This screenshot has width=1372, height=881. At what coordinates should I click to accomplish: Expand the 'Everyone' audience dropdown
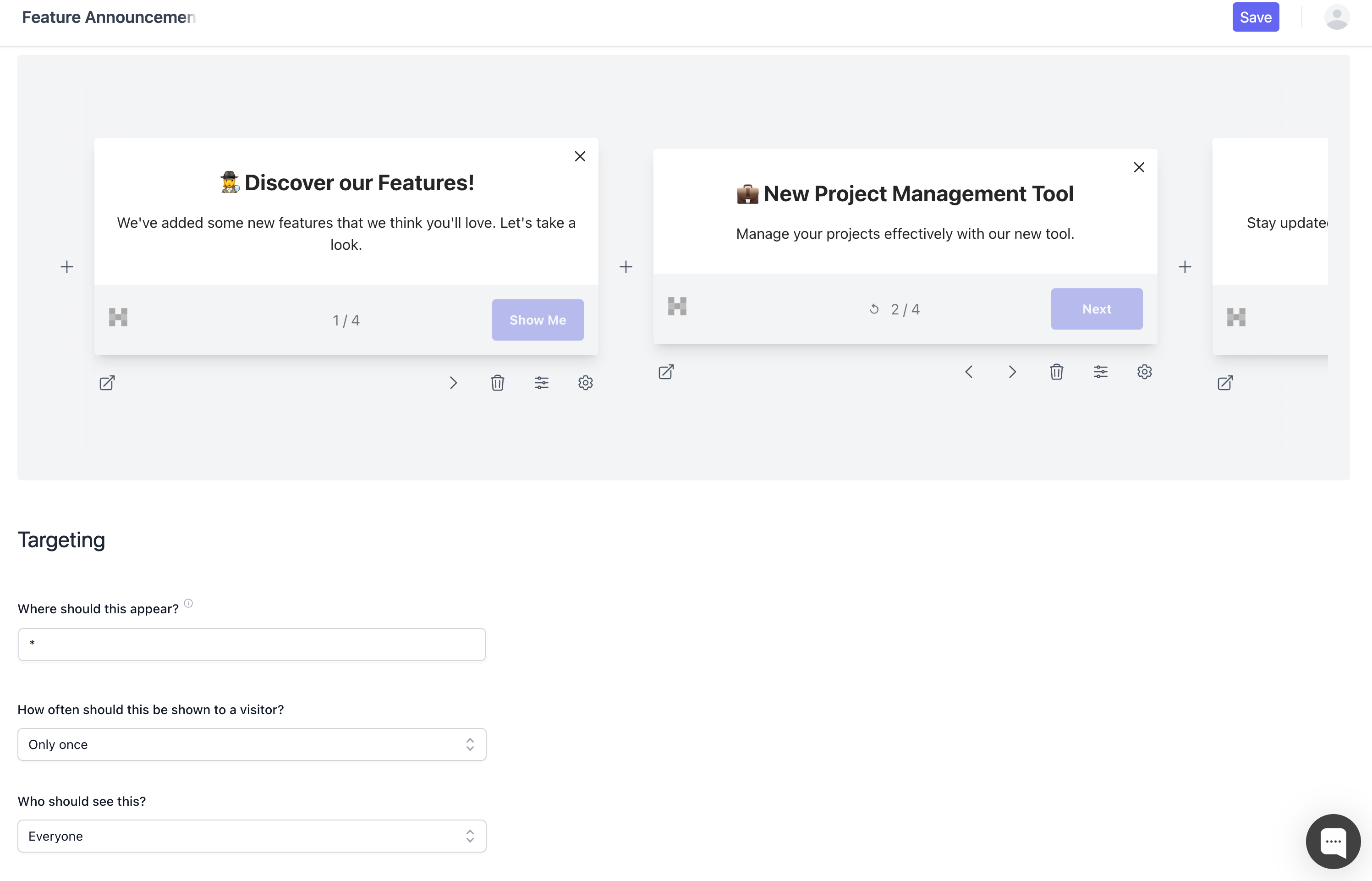(252, 836)
